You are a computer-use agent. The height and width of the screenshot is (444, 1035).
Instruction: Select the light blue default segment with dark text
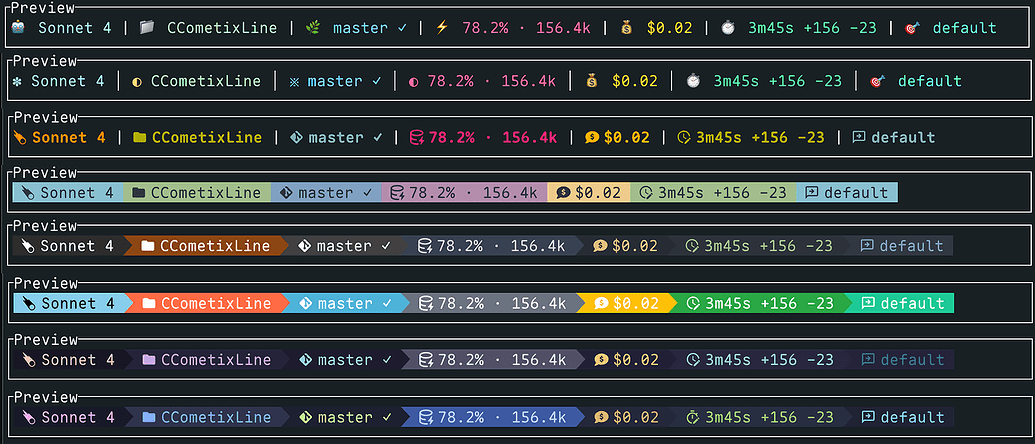click(x=847, y=193)
